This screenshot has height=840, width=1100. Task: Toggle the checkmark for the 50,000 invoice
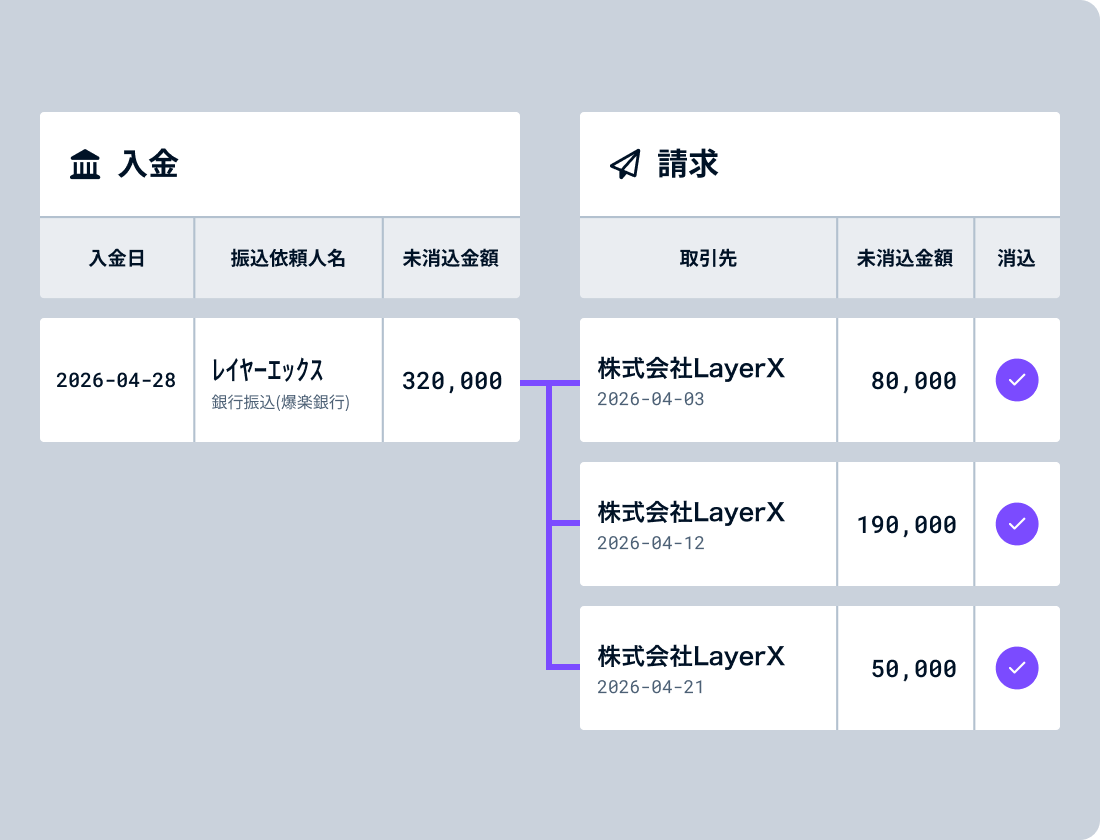(1017, 668)
